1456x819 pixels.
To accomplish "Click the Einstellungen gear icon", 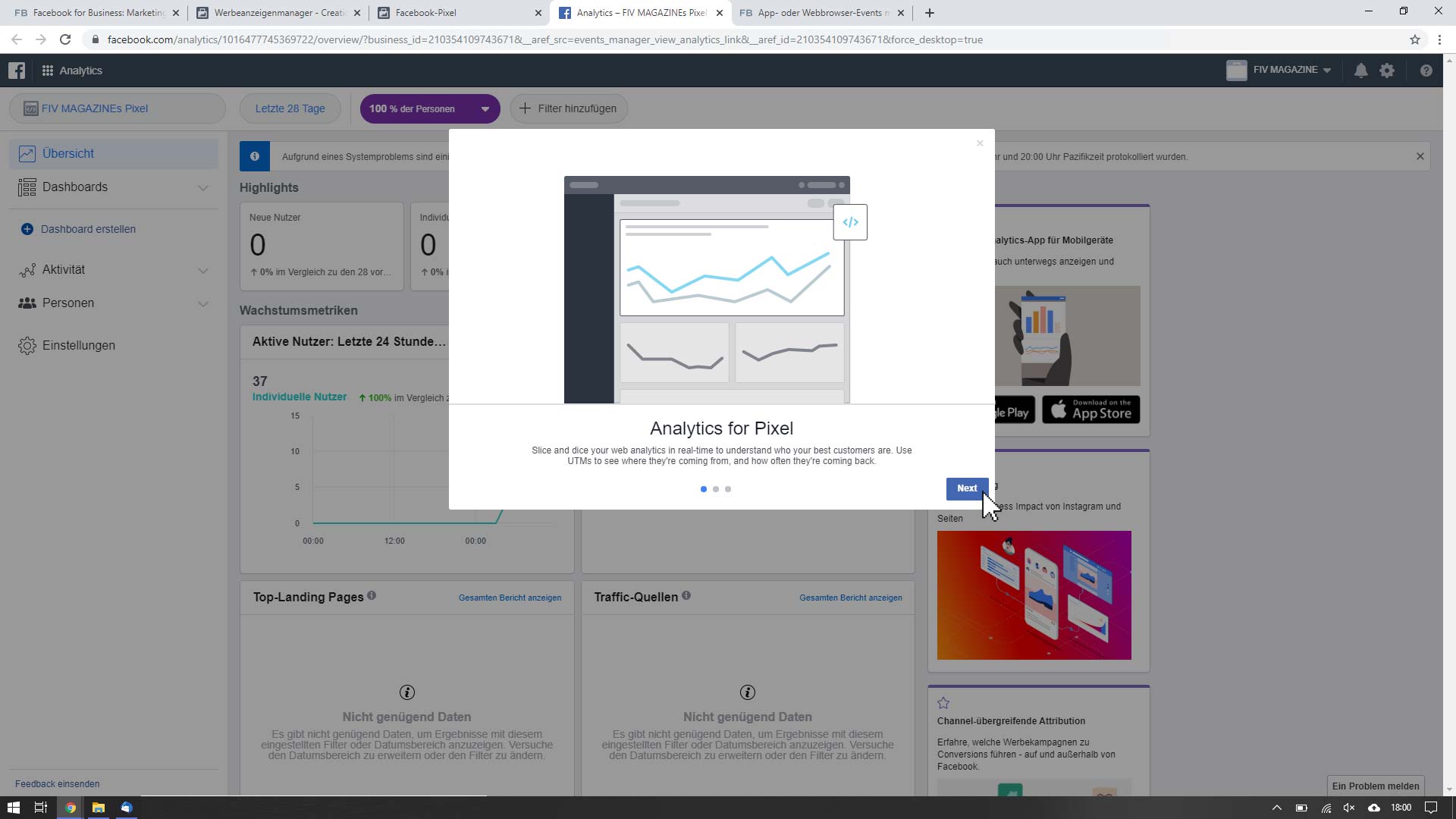I will [27, 346].
